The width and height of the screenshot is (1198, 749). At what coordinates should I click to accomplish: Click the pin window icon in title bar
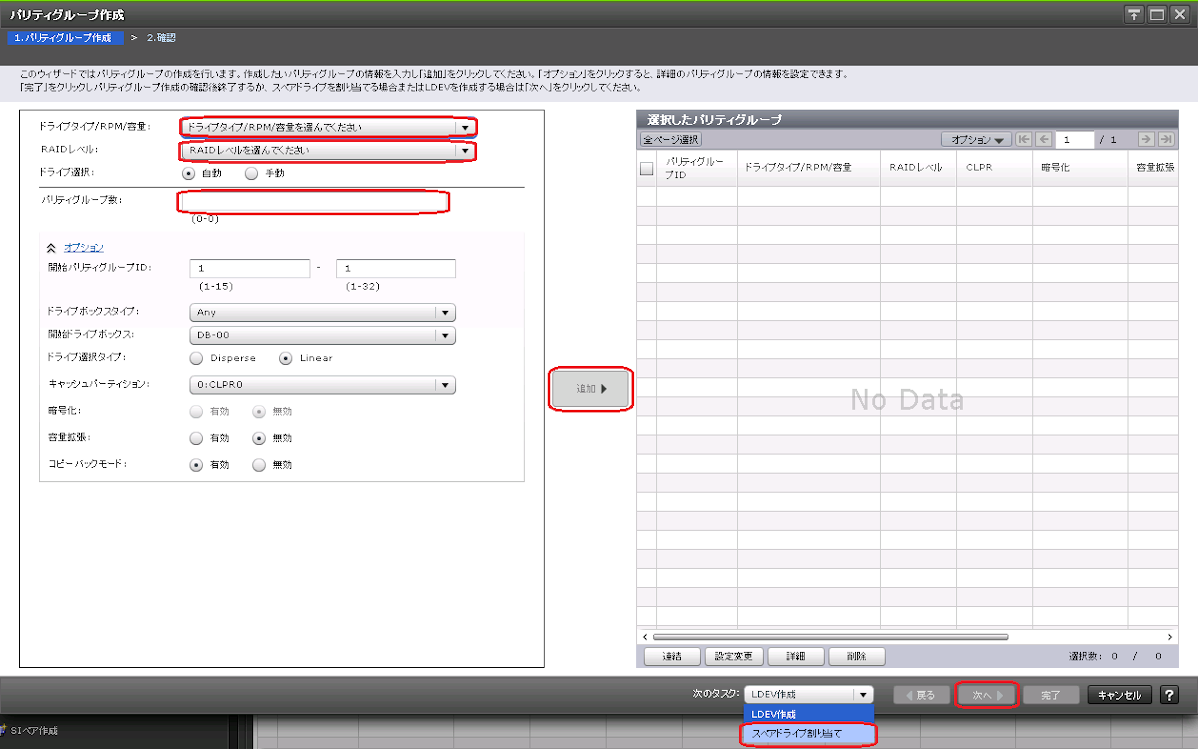[1134, 14]
